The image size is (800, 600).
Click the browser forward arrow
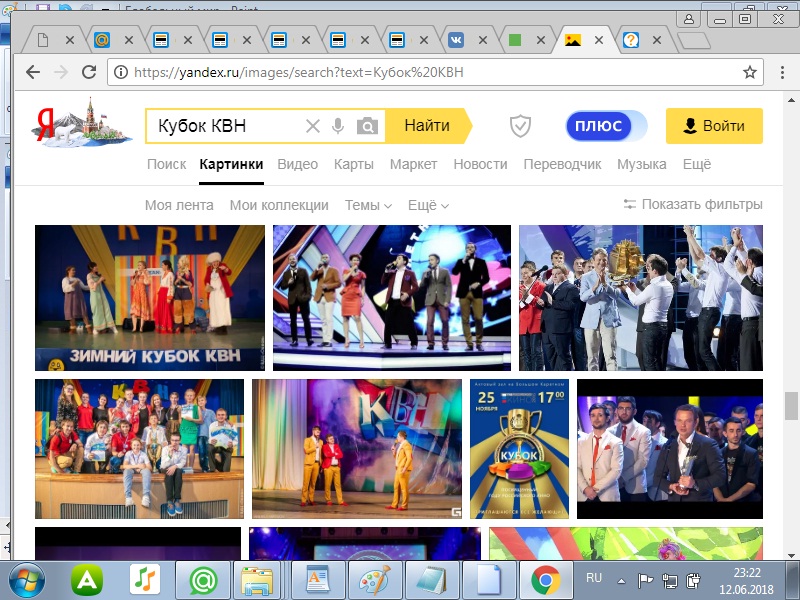click(x=61, y=72)
